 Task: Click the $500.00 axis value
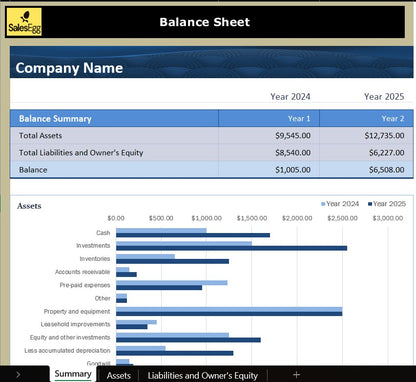pyautogui.click(x=161, y=218)
